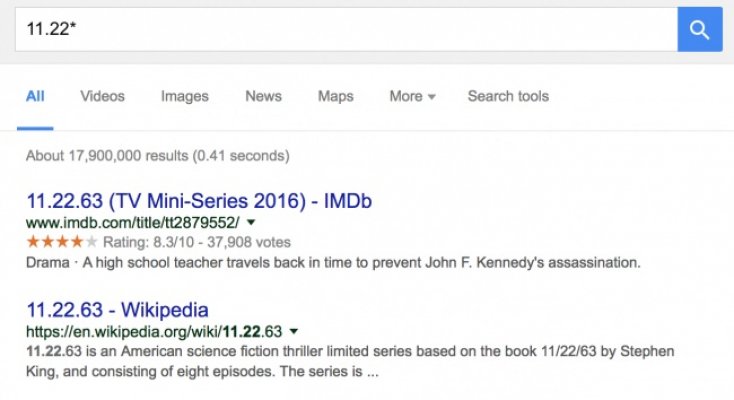The image size is (734, 400).
Task: Open Search tools options
Action: coord(508,96)
